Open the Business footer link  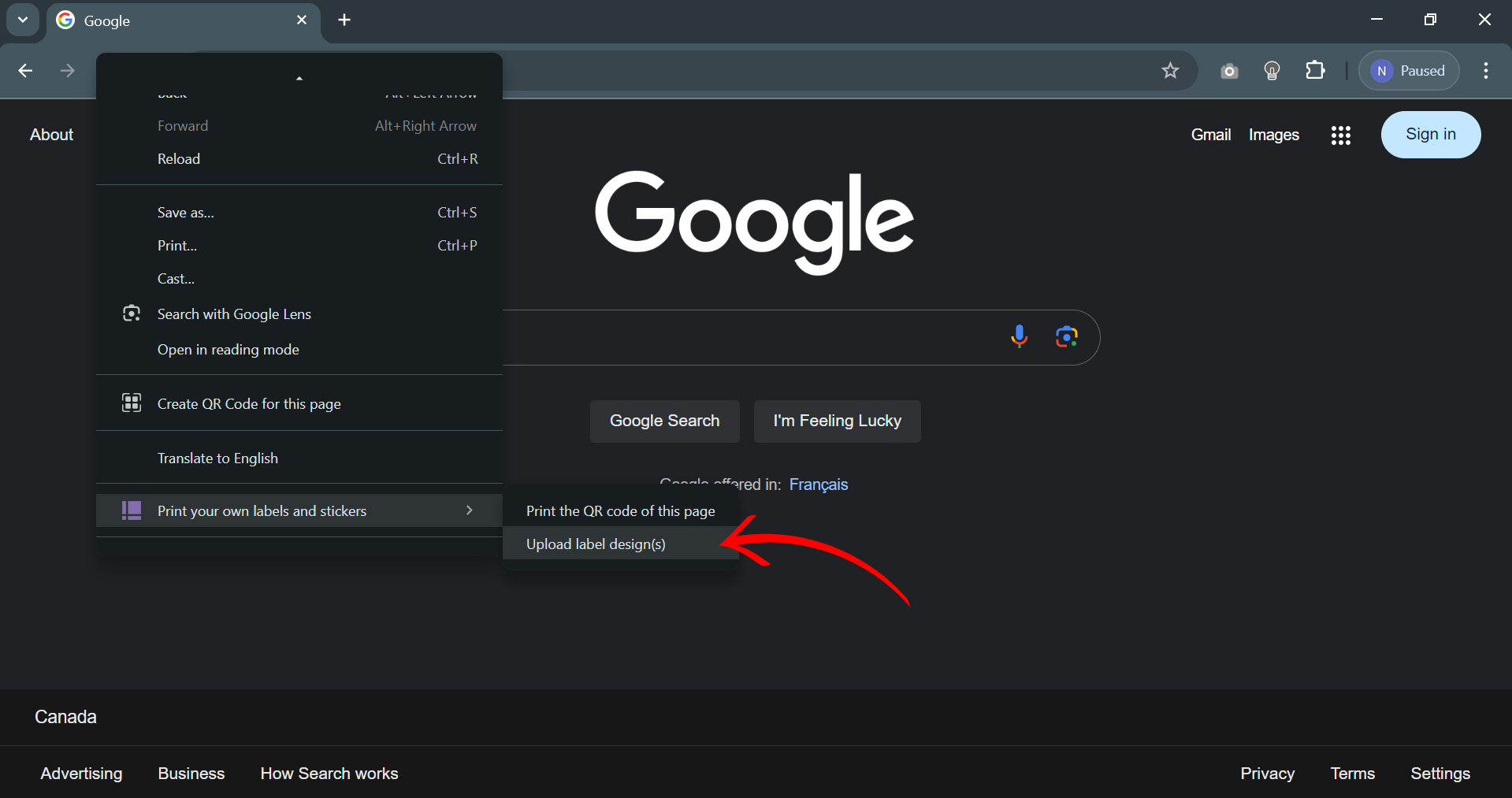(x=191, y=774)
